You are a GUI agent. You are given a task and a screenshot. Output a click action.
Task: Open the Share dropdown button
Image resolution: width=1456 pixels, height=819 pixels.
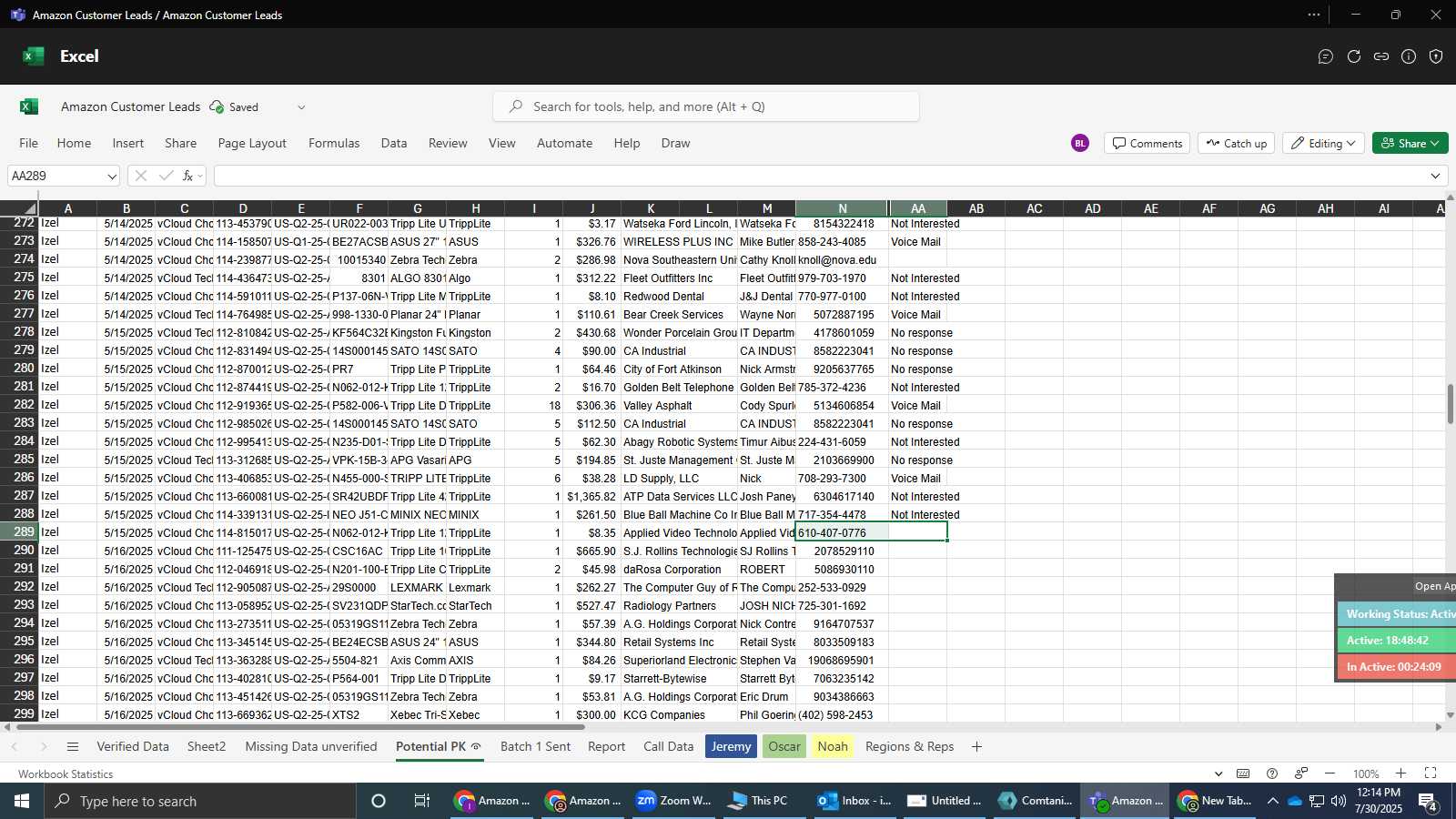[x=1410, y=143]
